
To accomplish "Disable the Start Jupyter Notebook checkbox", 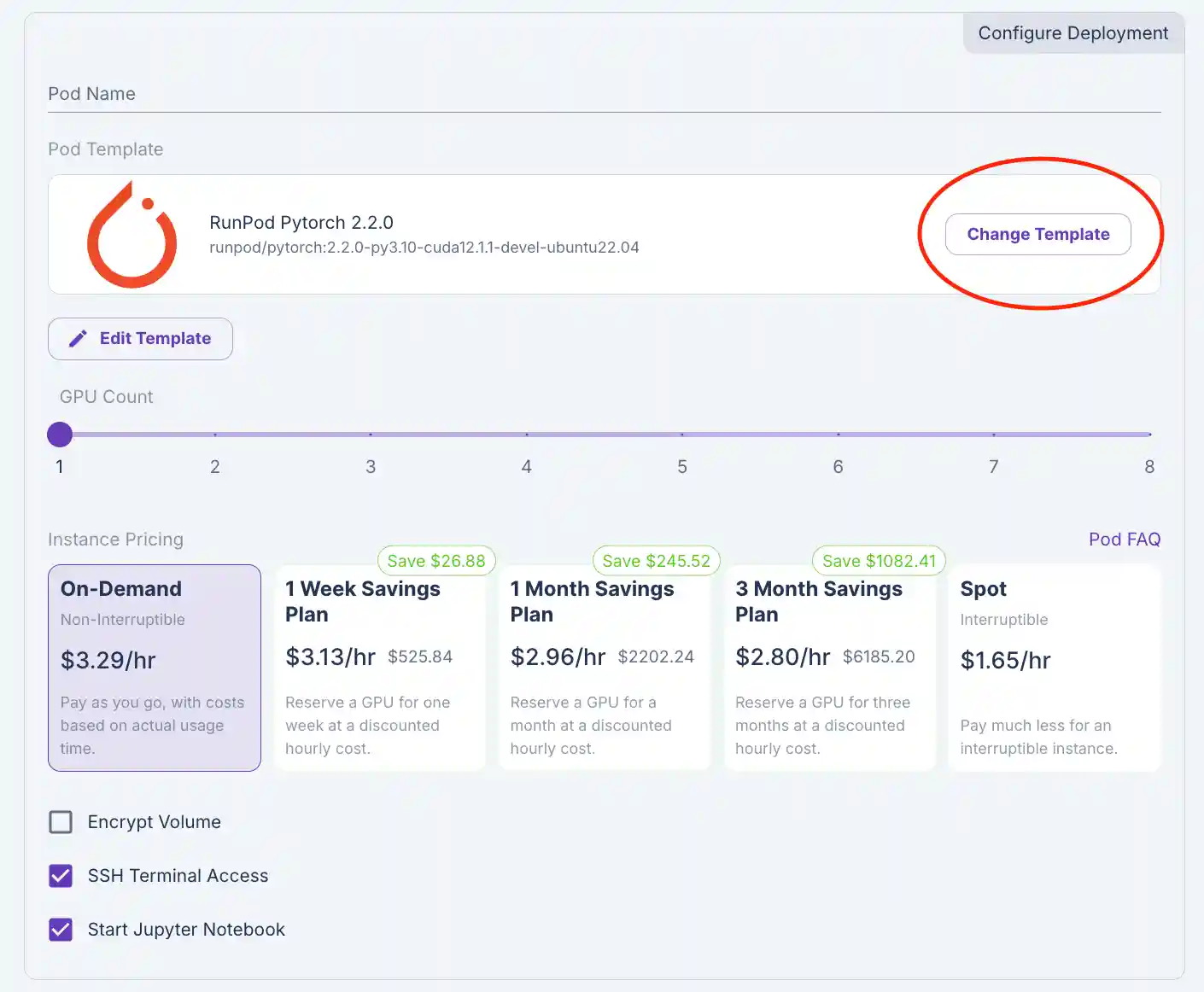I will [x=61, y=930].
